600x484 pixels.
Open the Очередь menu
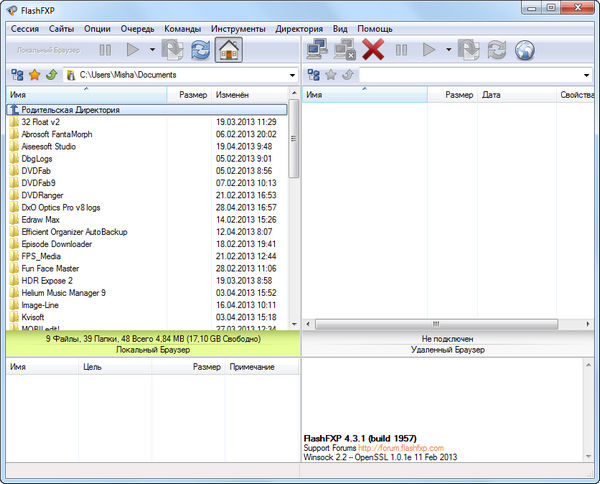coord(139,29)
